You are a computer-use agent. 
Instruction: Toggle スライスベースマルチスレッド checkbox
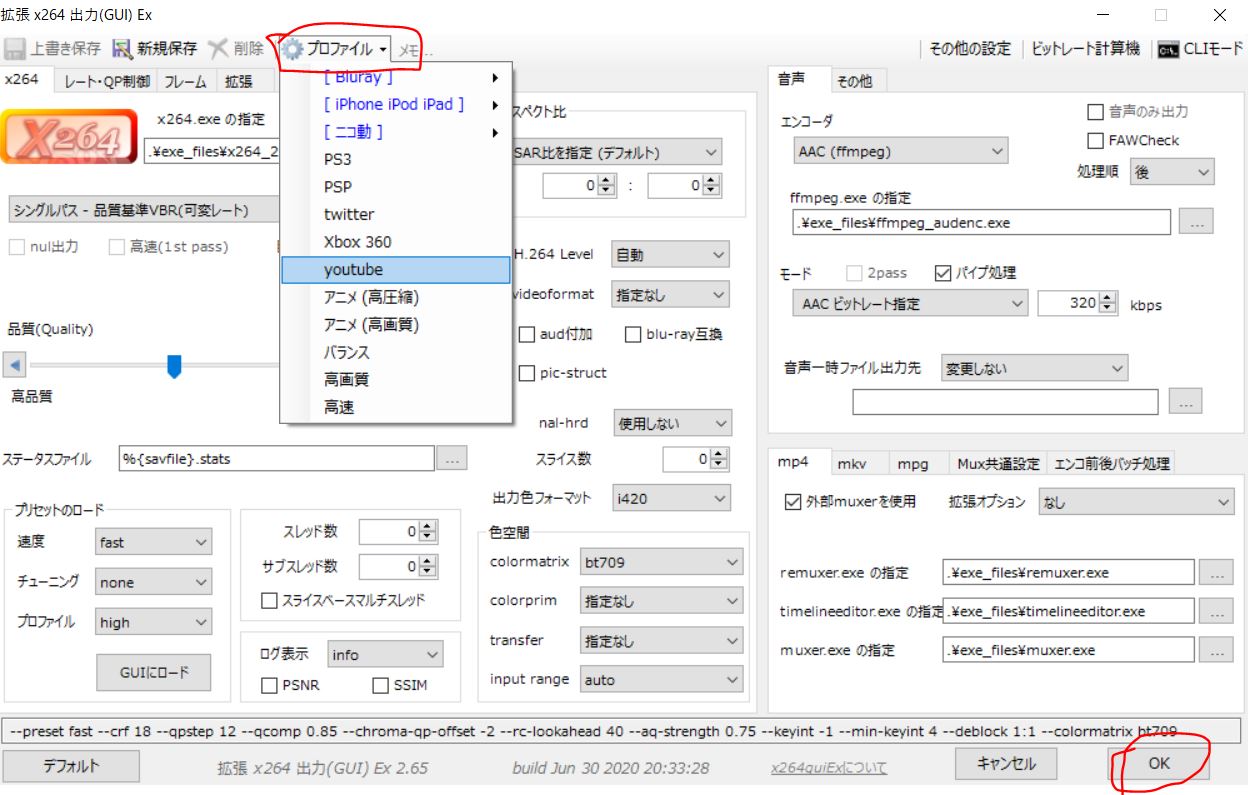(x=269, y=601)
